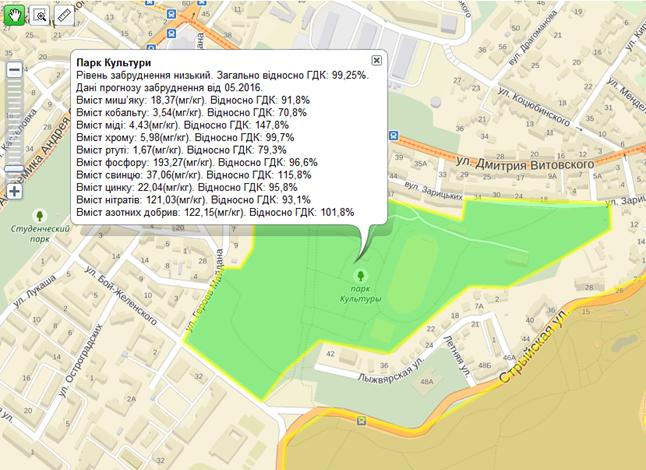Click the Вміст фосфору value line

pos(197,162)
